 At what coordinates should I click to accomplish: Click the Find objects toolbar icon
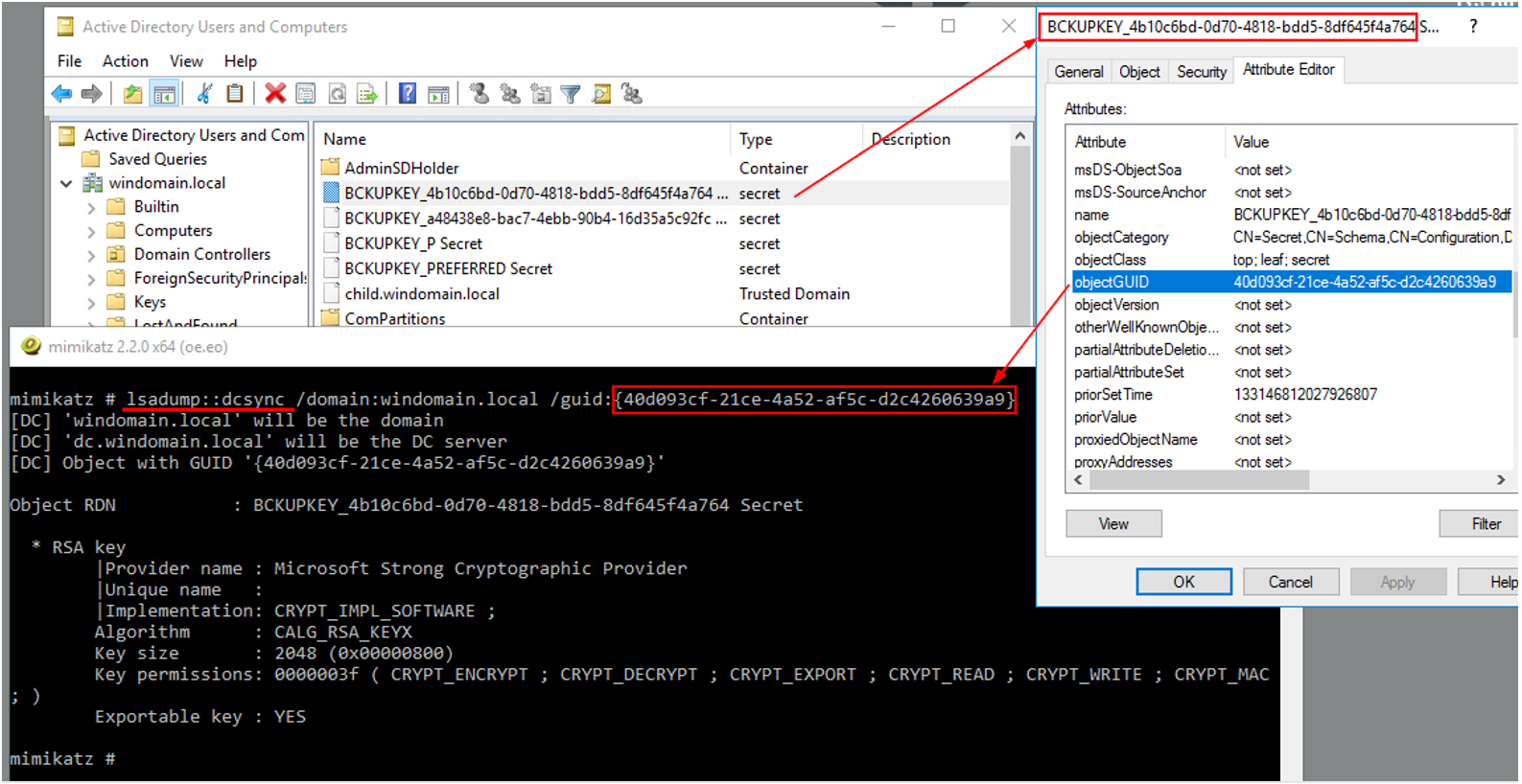[601, 94]
